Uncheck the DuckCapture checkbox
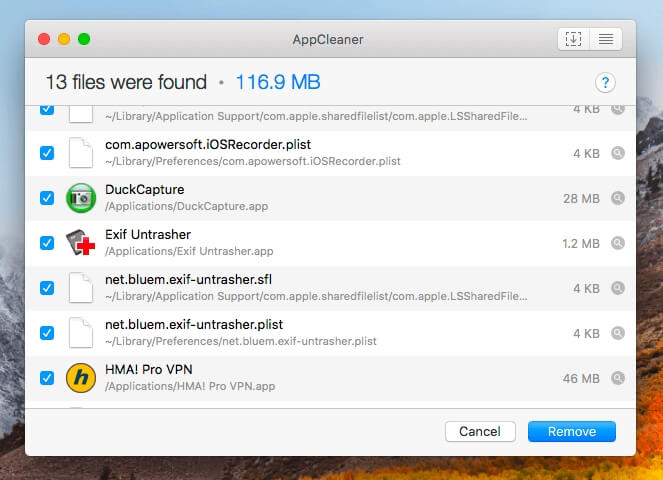This screenshot has width=663, height=480. (46, 198)
